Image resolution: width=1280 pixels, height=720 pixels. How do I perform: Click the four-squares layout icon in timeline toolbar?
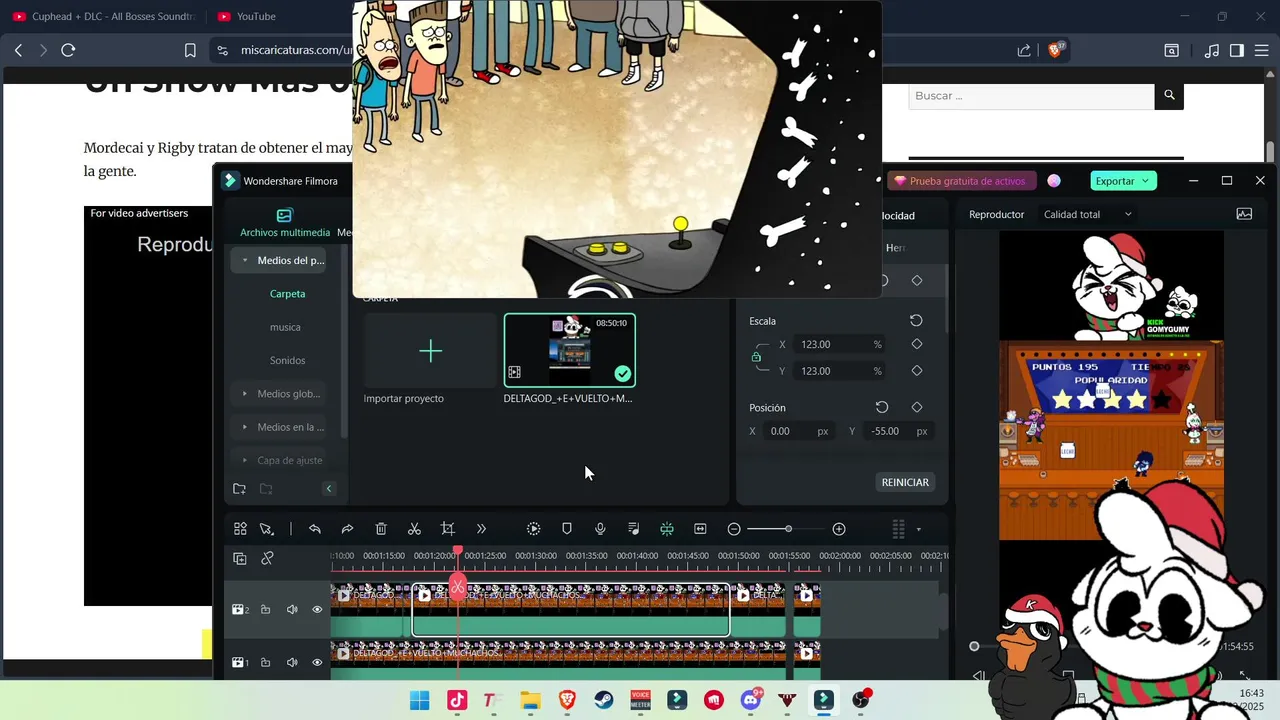click(x=240, y=529)
